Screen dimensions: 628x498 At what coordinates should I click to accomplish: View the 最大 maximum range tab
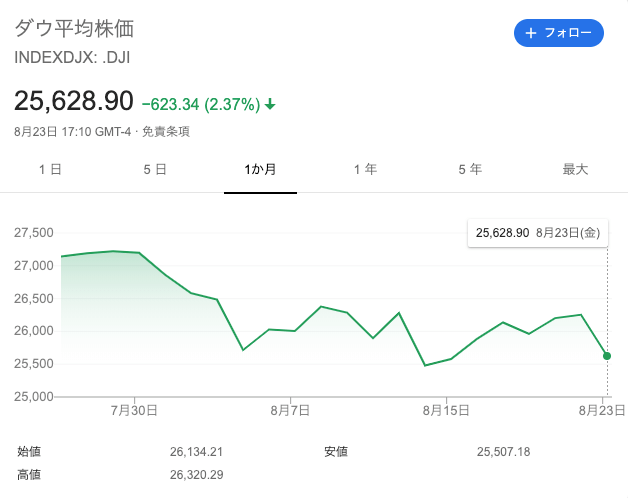[575, 170]
